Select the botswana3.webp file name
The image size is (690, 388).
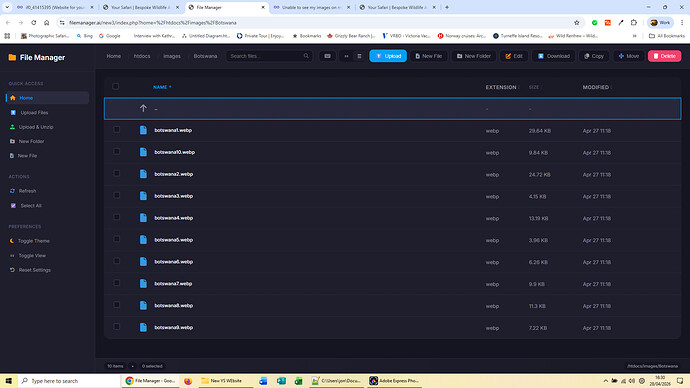coord(173,196)
